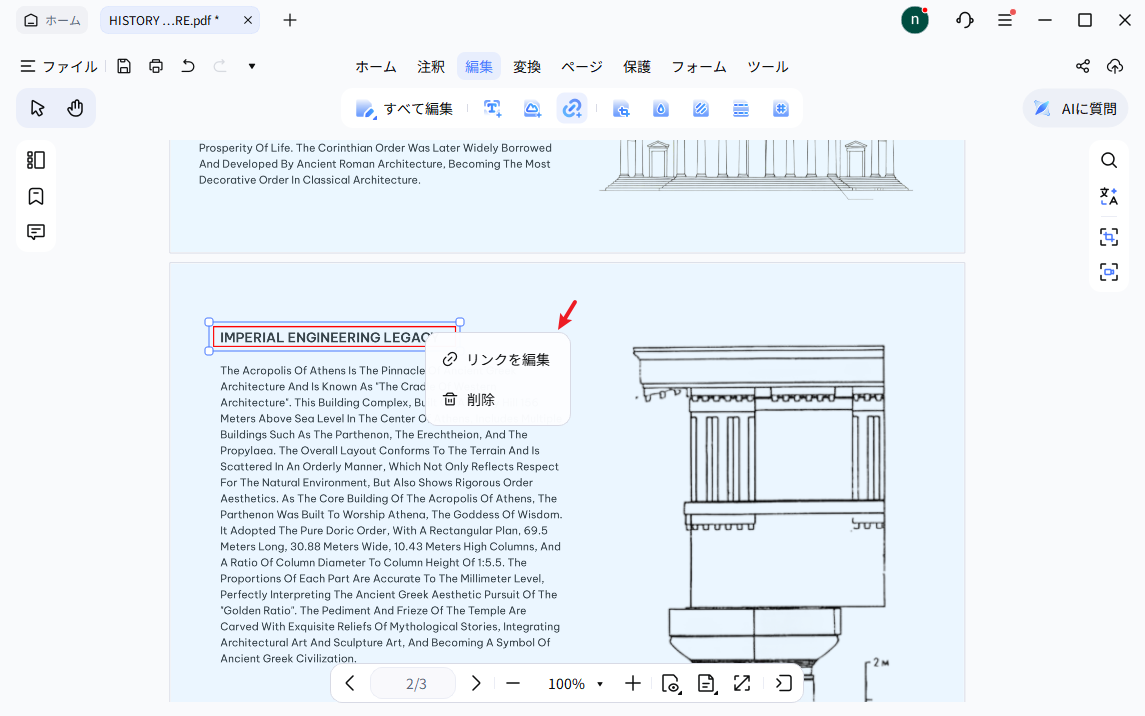Open the Bates numbering tool
The width and height of the screenshot is (1145, 716).
click(781, 109)
